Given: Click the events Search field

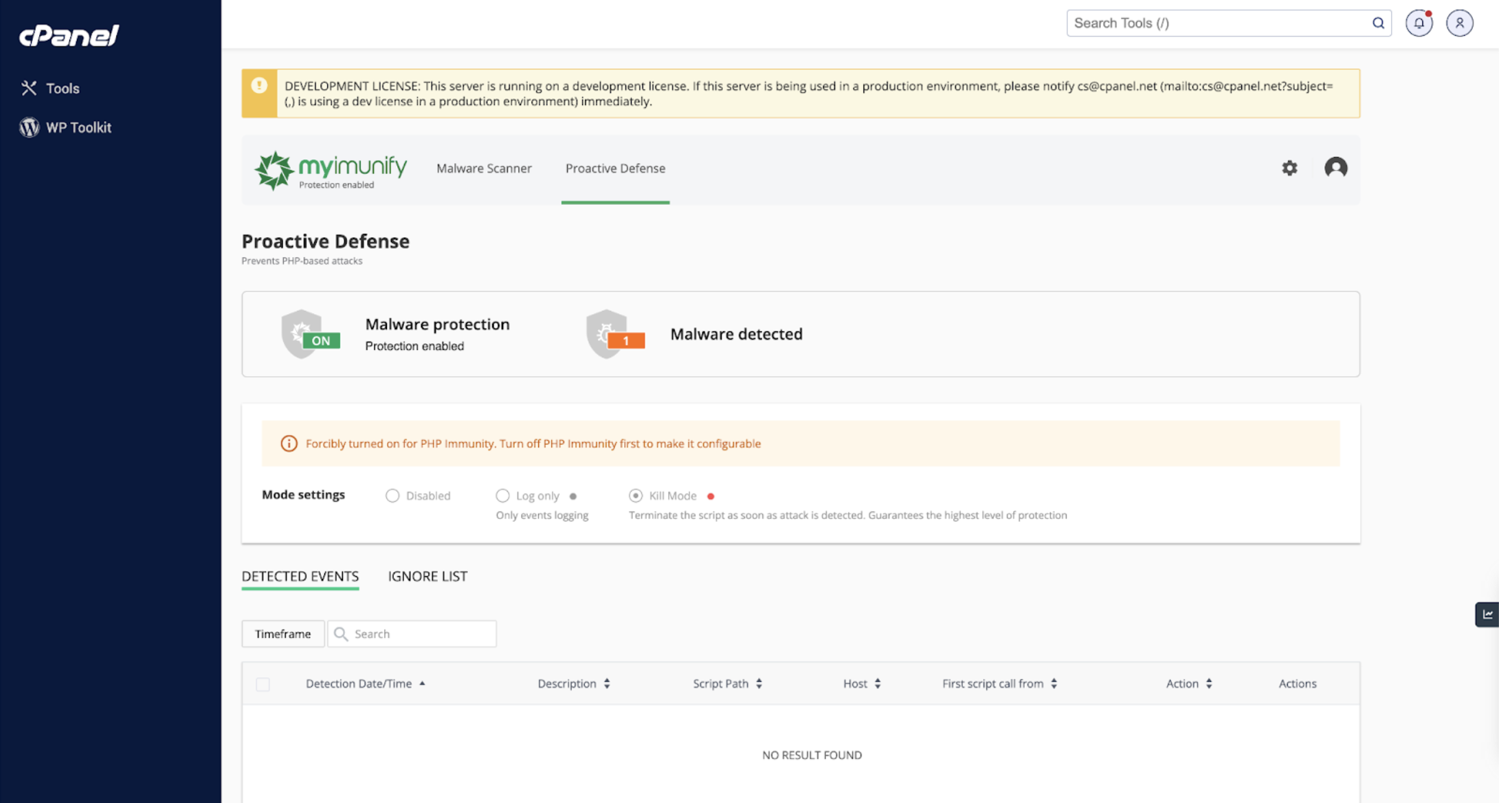Looking at the screenshot, I should 412,634.
